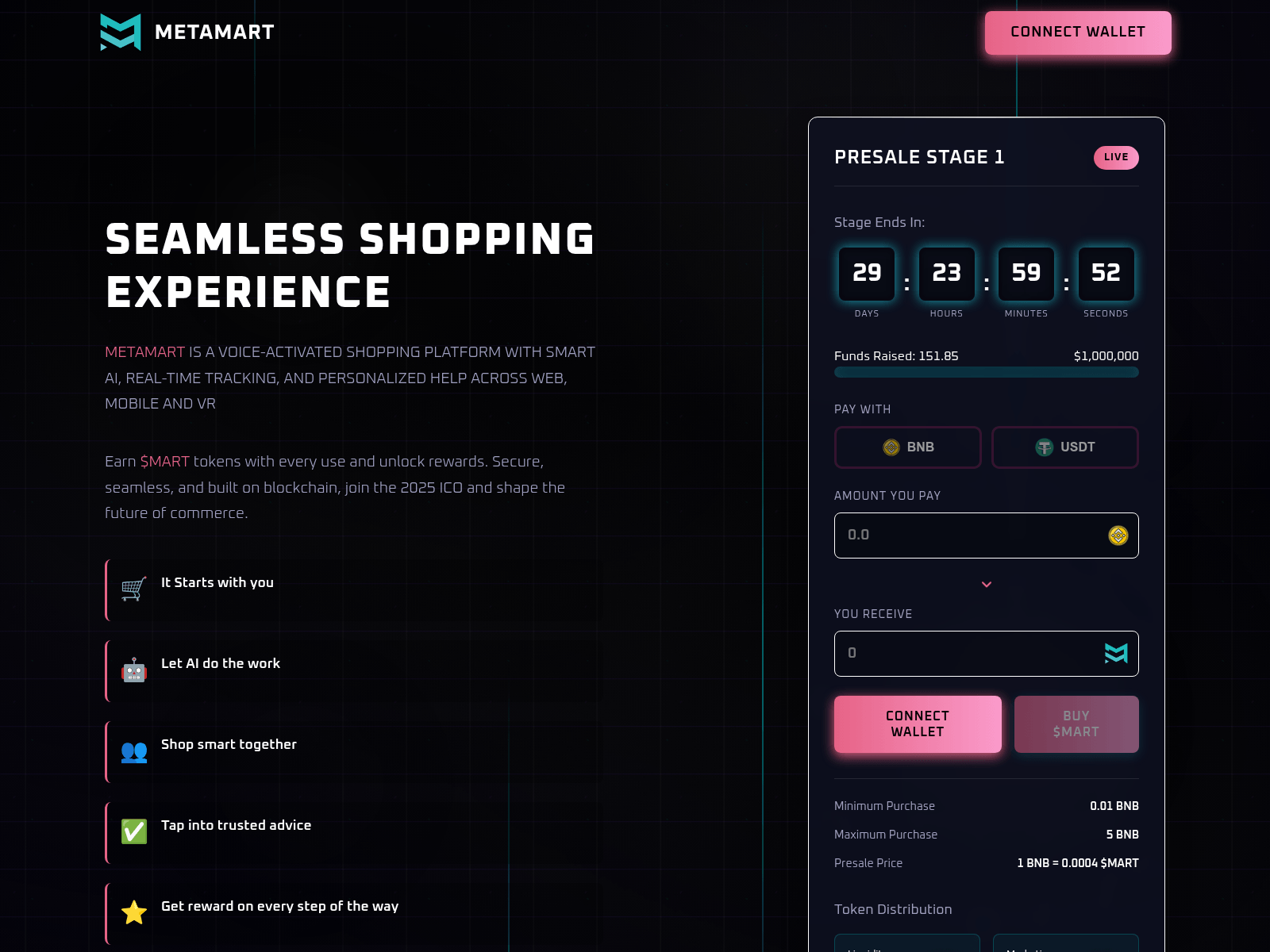Click the pink chevron between pay and receive
Viewport: 1270px width, 952px height.
[986, 584]
